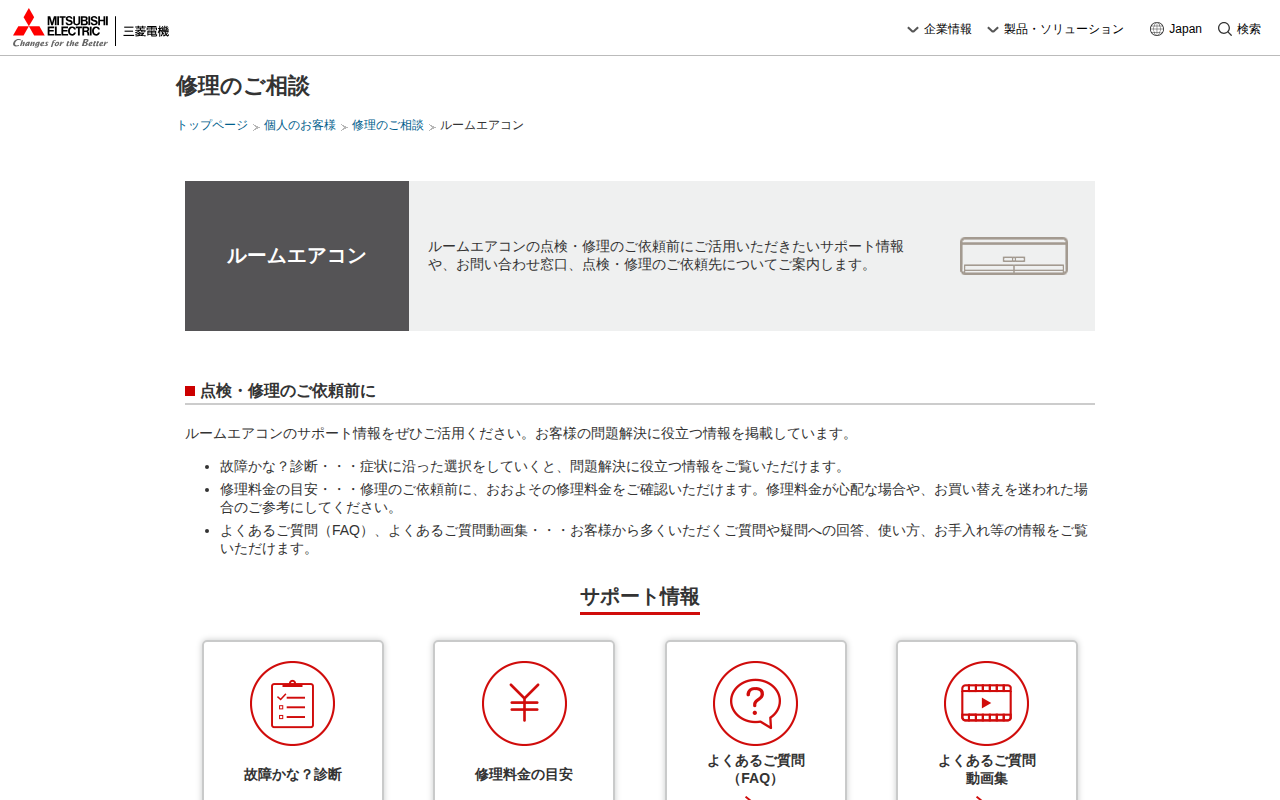The image size is (1280, 800).
Task: Expand the 製品・ソリューション dropdown chevron
Action: coord(992,30)
